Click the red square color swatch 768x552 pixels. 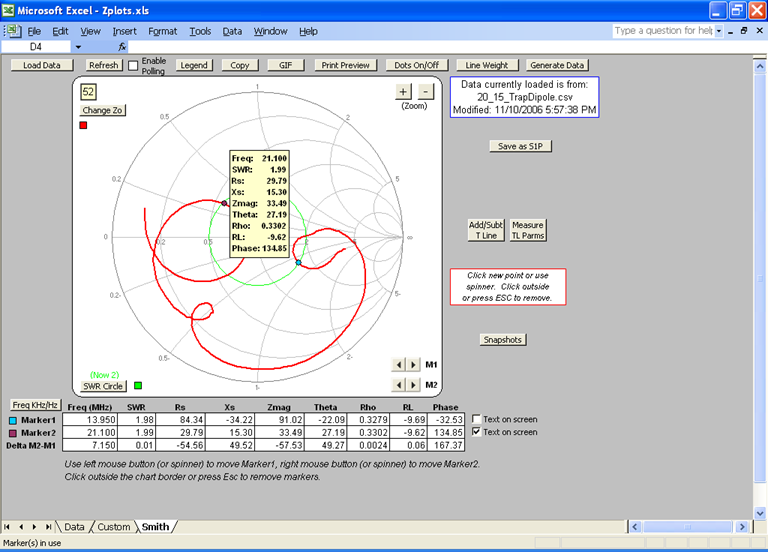(x=84, y=125)
